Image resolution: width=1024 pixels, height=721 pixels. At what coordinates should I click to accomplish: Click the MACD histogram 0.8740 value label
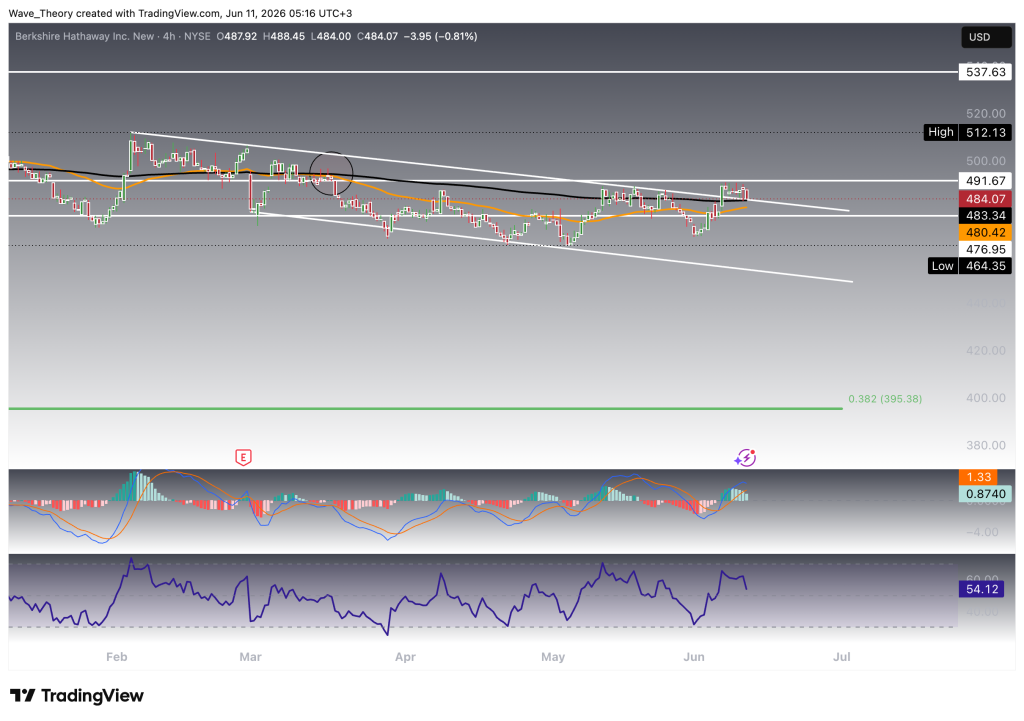pyautogui.click(x=985, y=494)
